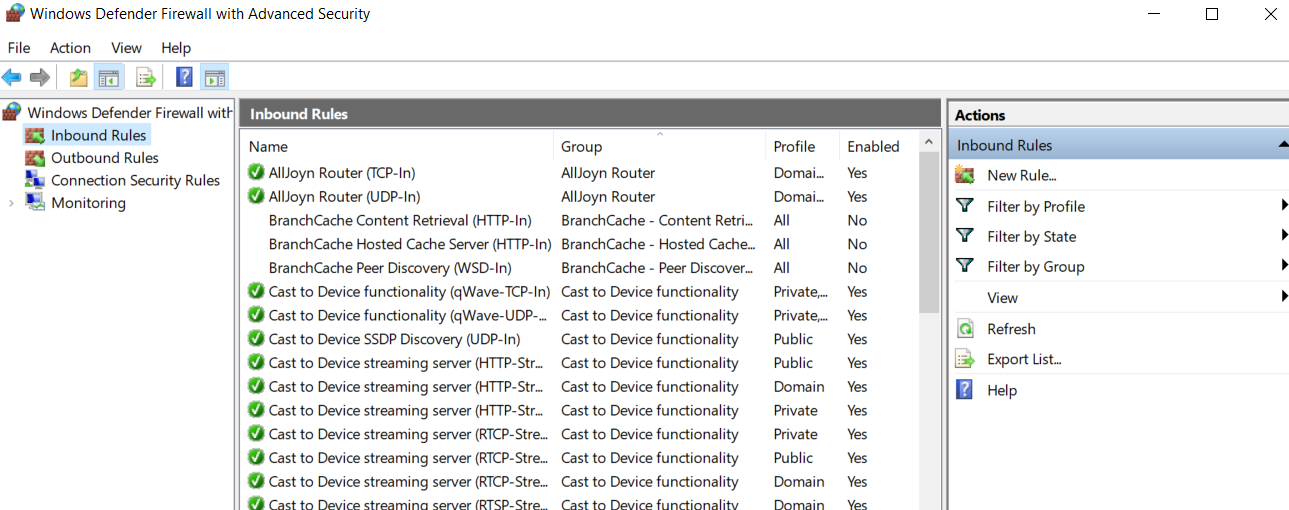The height and width of the screenshot is (510, 1289).
Task: Select the Outbound Rules tree node
Action: [x=104, y=158]
